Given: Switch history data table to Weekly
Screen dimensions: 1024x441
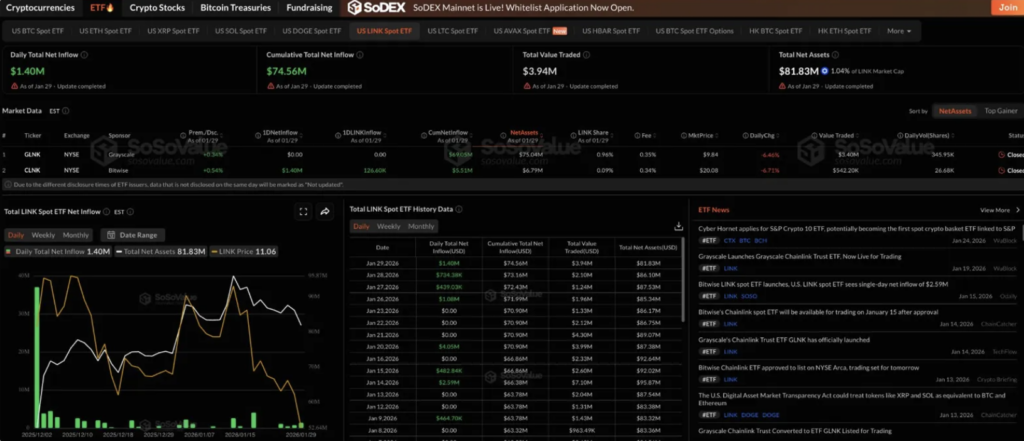Looking at the screenshot, I should tap(389, 226).
